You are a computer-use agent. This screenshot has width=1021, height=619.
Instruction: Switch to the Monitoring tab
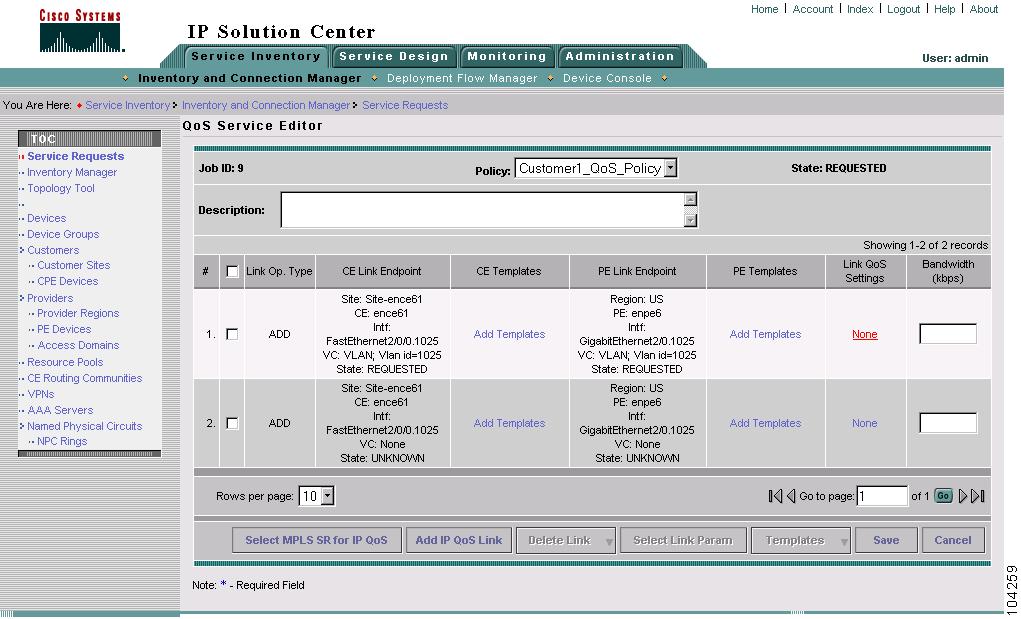[507, 57]
